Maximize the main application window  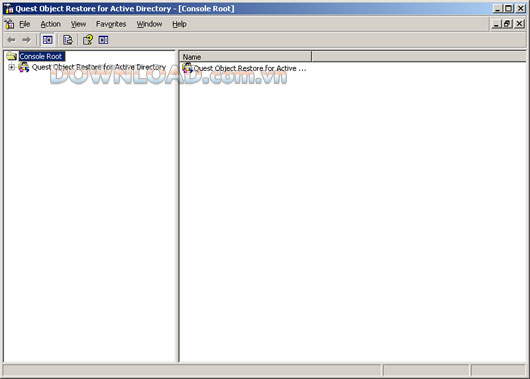[x=508, y=8]
